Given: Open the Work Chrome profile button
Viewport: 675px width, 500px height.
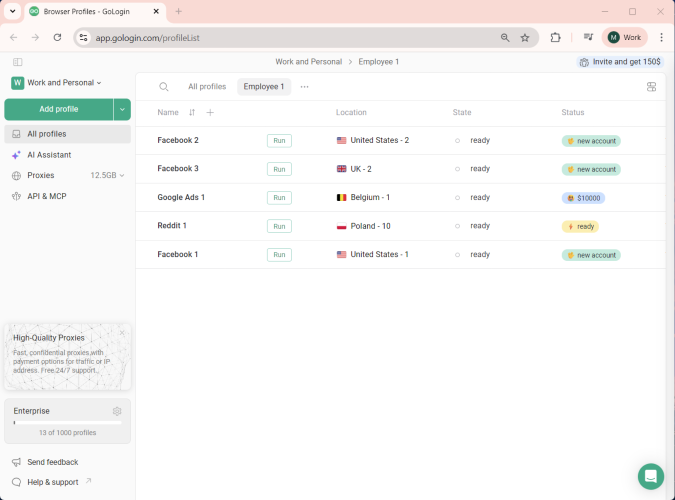Looking at the screenshot, I should click(x=624, y=37).
